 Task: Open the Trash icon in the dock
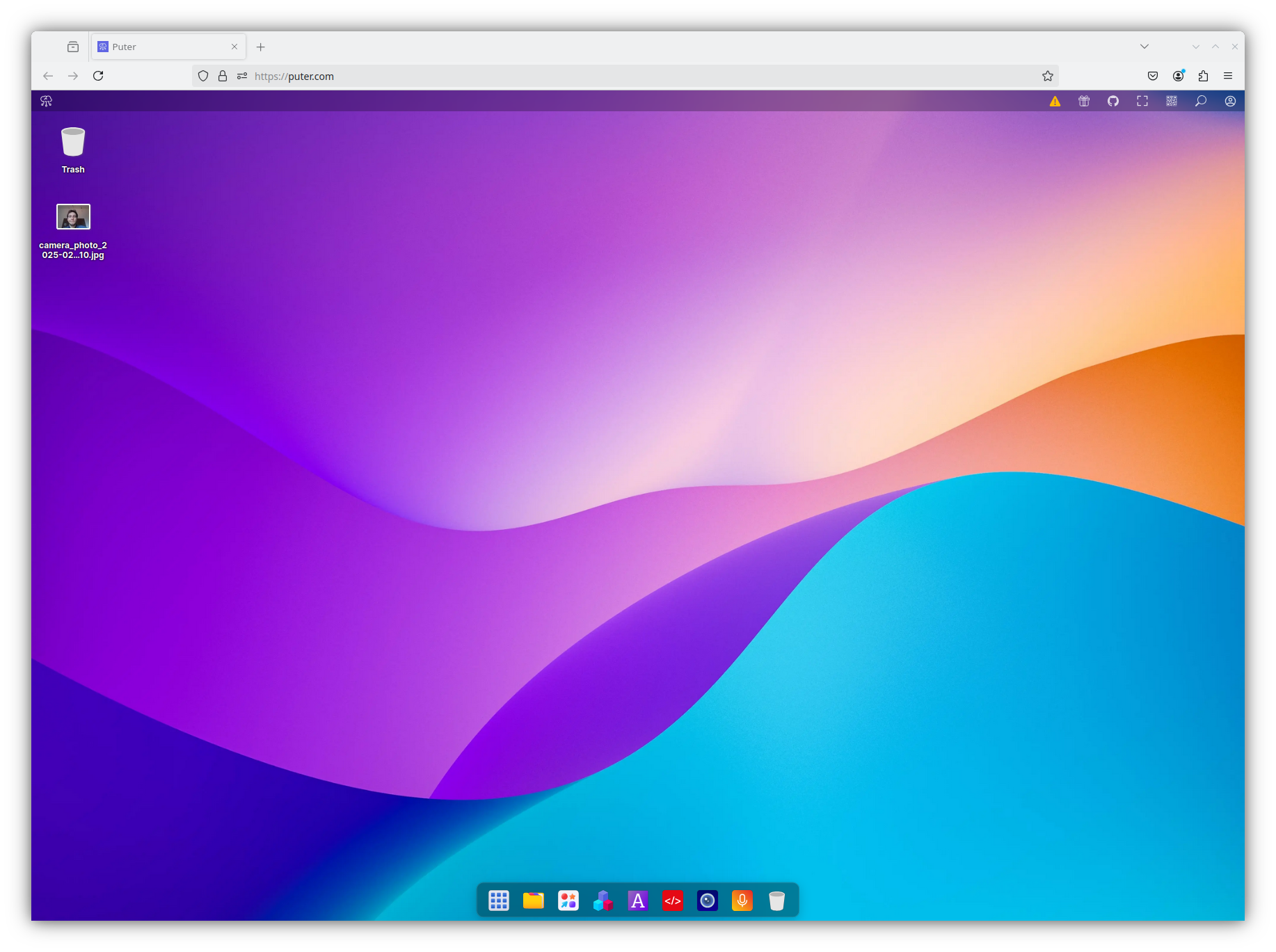pos(777,901)
